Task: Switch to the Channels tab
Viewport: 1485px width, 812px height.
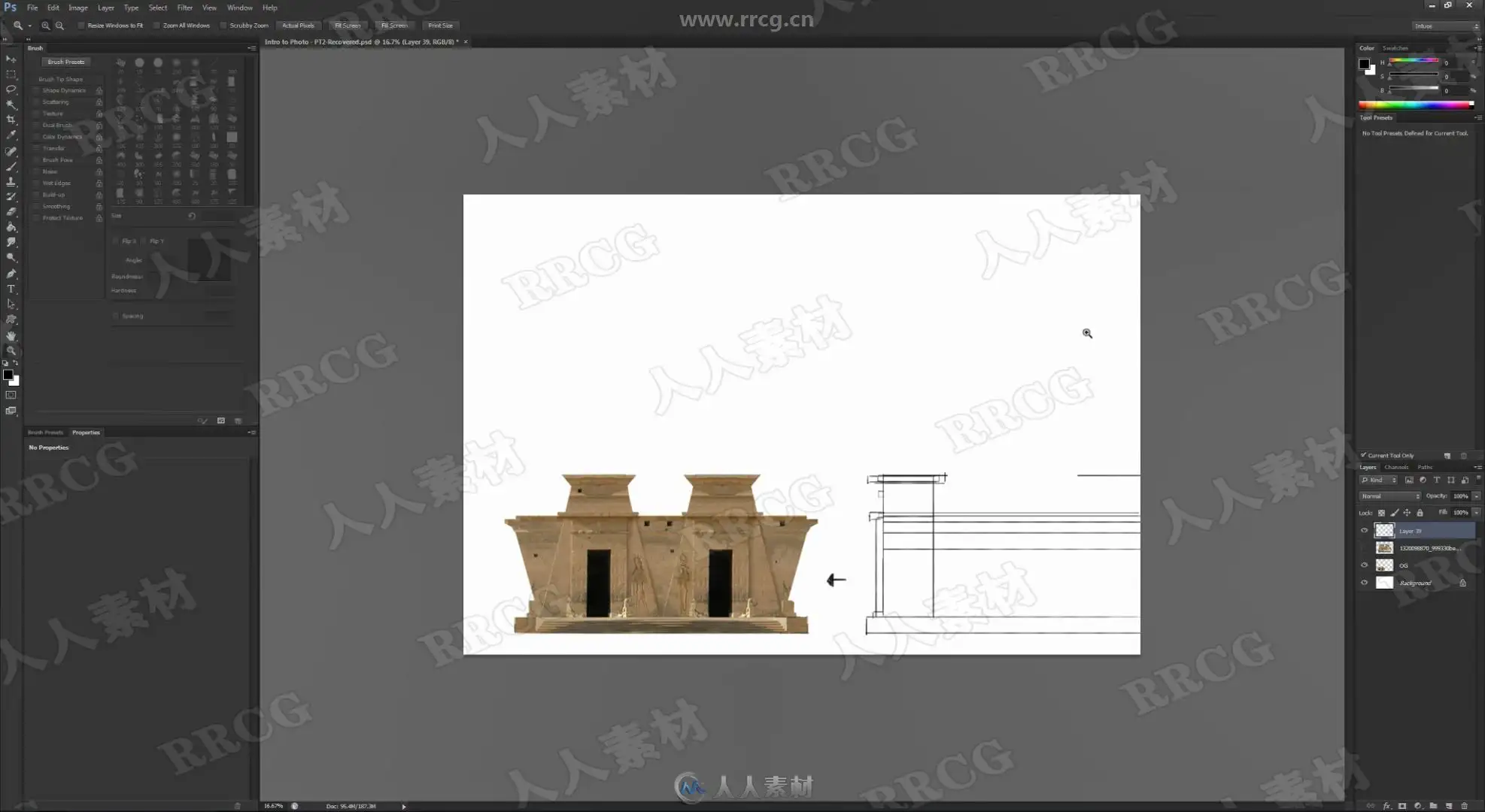Action: (1395, 467)
